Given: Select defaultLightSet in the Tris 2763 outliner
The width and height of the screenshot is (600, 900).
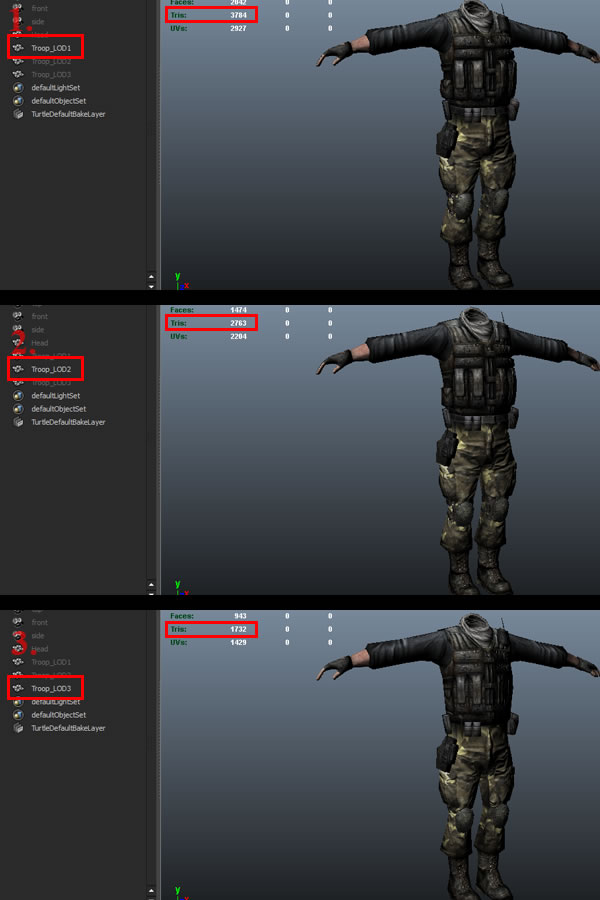Looking at the screenshot, I should (x=56, y=395).
